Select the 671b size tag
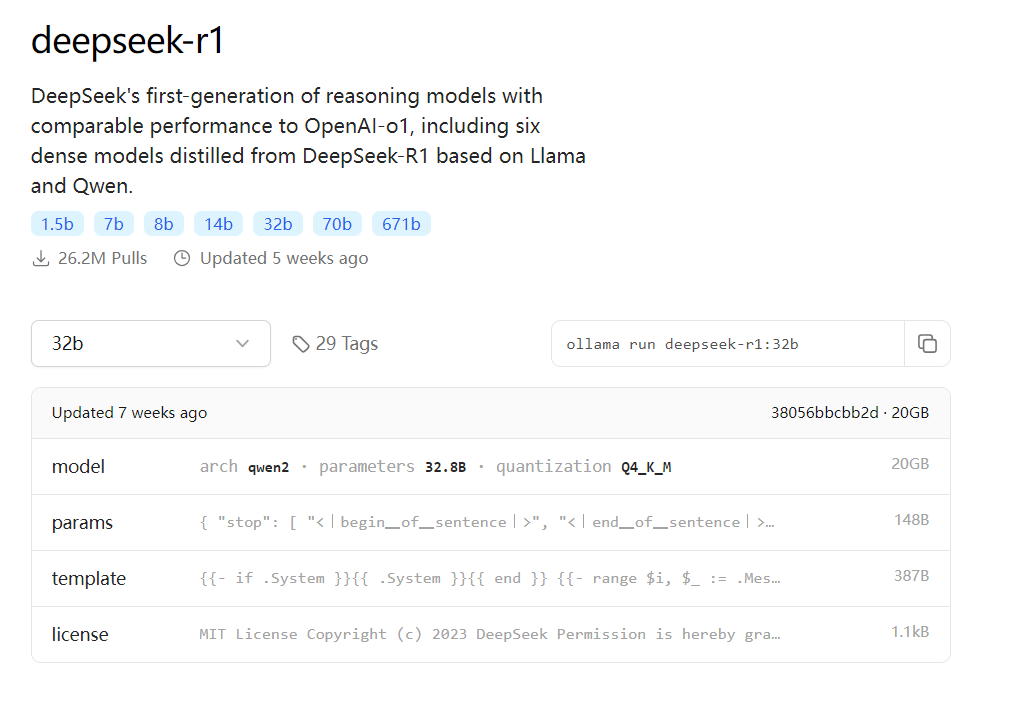 (401, 224)
